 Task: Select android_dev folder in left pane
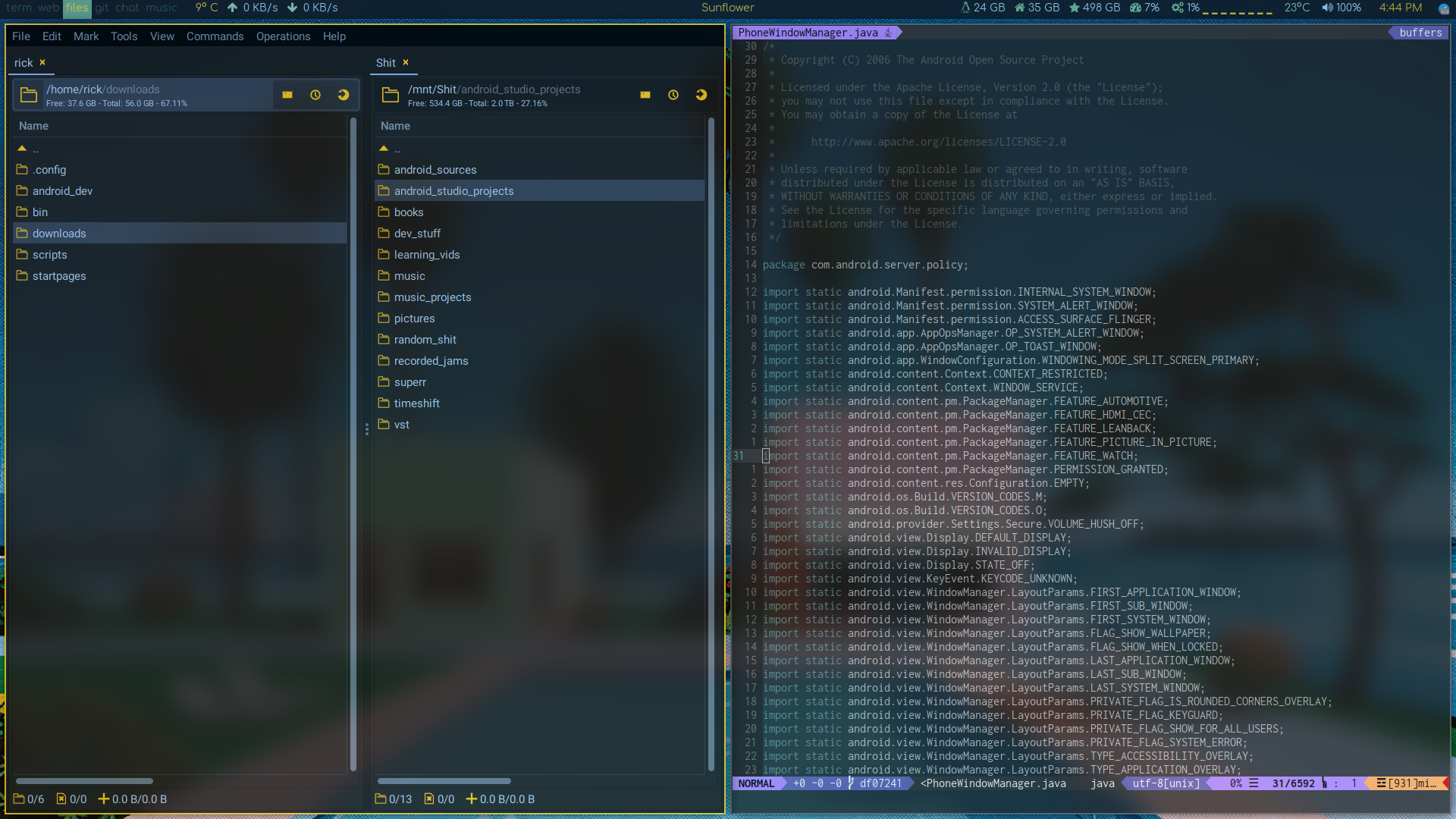coord(180,191)
